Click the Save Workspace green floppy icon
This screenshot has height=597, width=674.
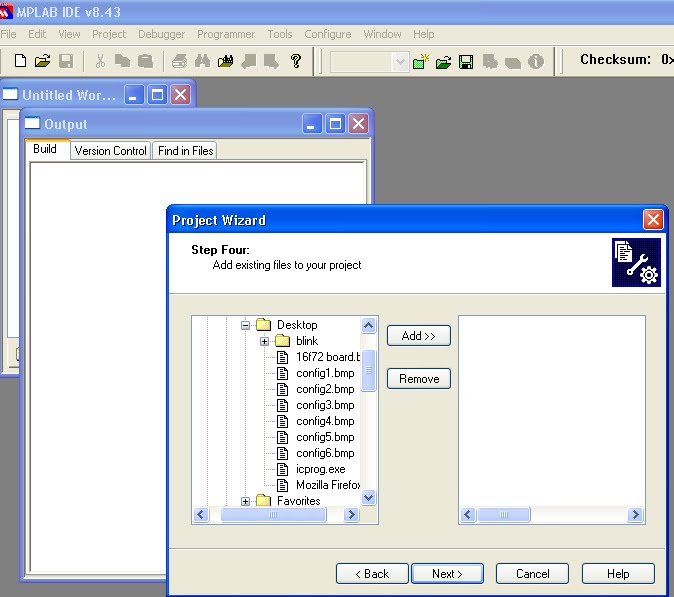(x=466, y=62)
